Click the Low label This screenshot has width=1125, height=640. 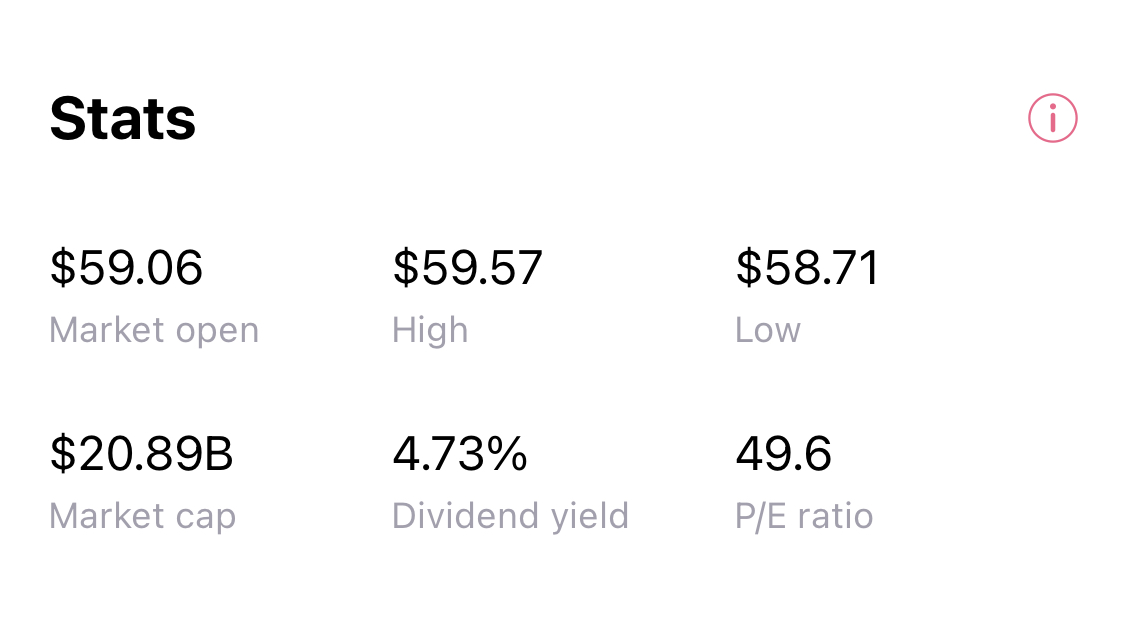[767, 330]
